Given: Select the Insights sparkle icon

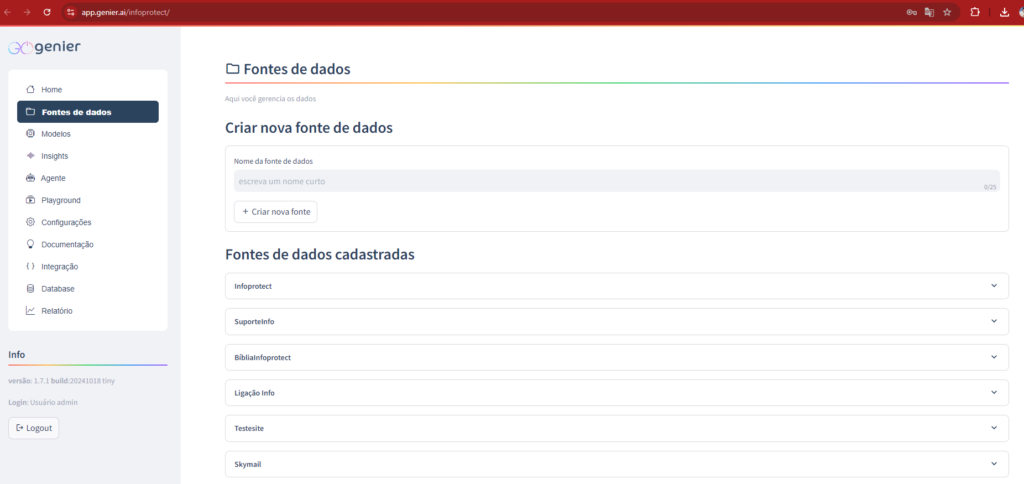Looking at the screenshot, I should pos(30,156).
